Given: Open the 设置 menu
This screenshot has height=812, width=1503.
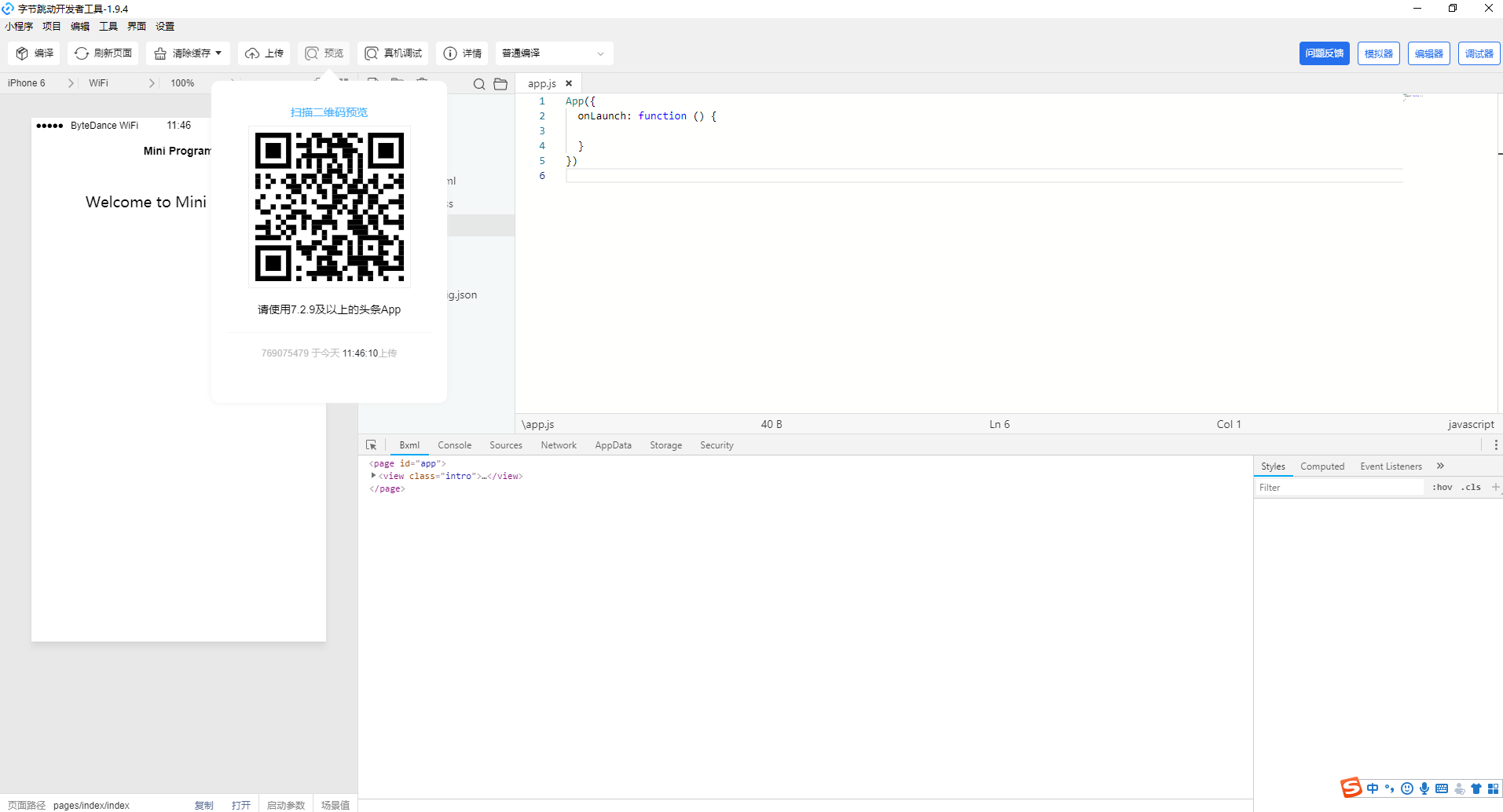Looking at the screenshot, I should click(165, 27).
